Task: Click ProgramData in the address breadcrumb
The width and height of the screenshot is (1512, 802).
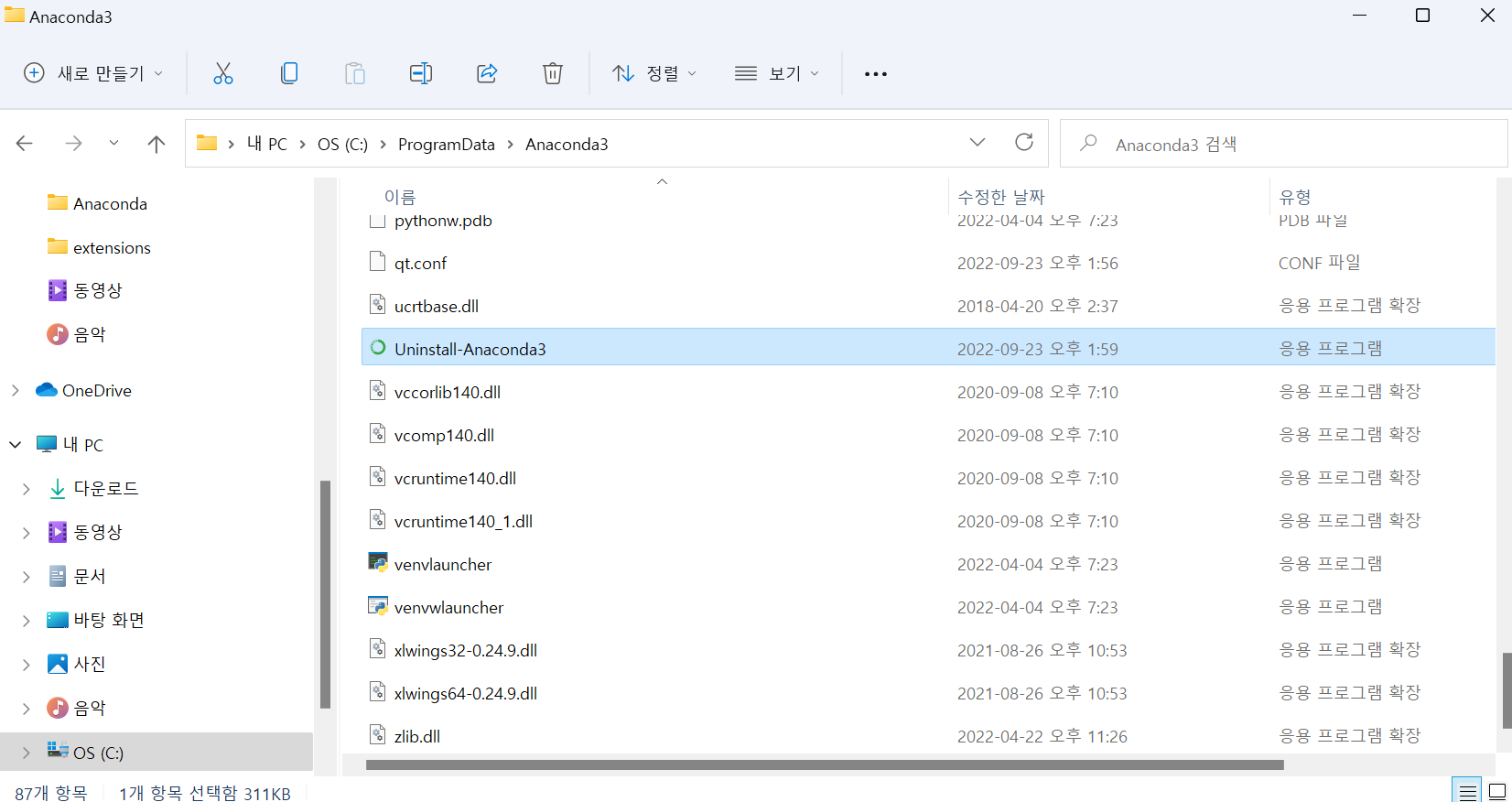Action: (446, 144)
